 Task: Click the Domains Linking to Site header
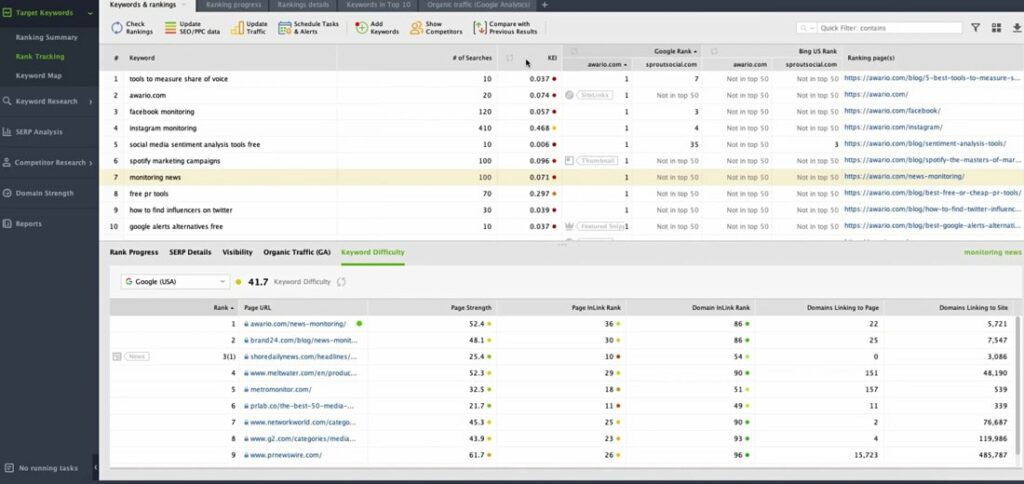click(x=973, y=307)
